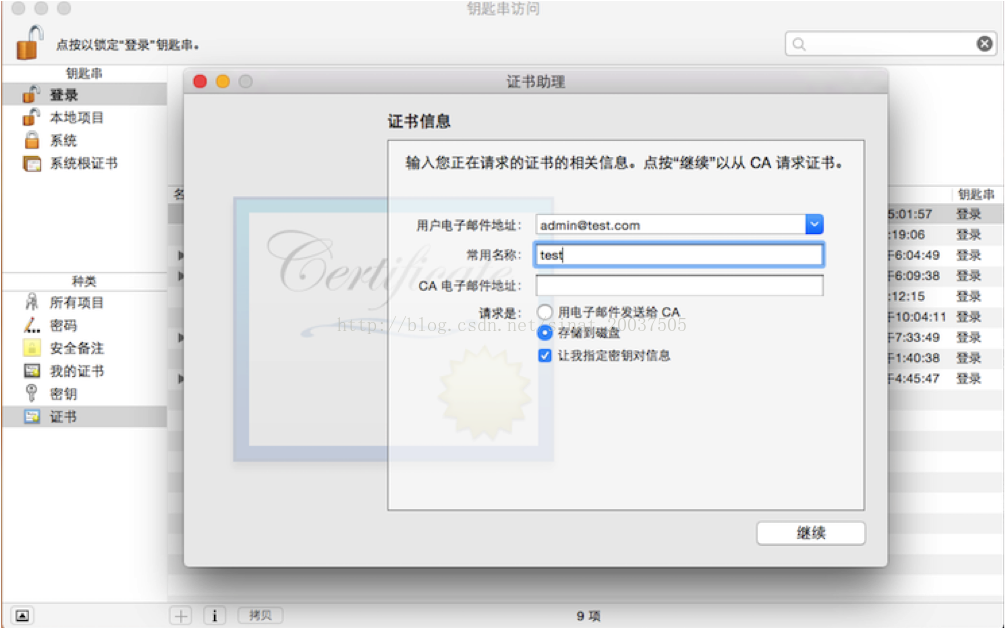This screenshot has width=1005, height=629.
Task: Select the 登录 keychain in sidebar
Action: tap(85, 95)
